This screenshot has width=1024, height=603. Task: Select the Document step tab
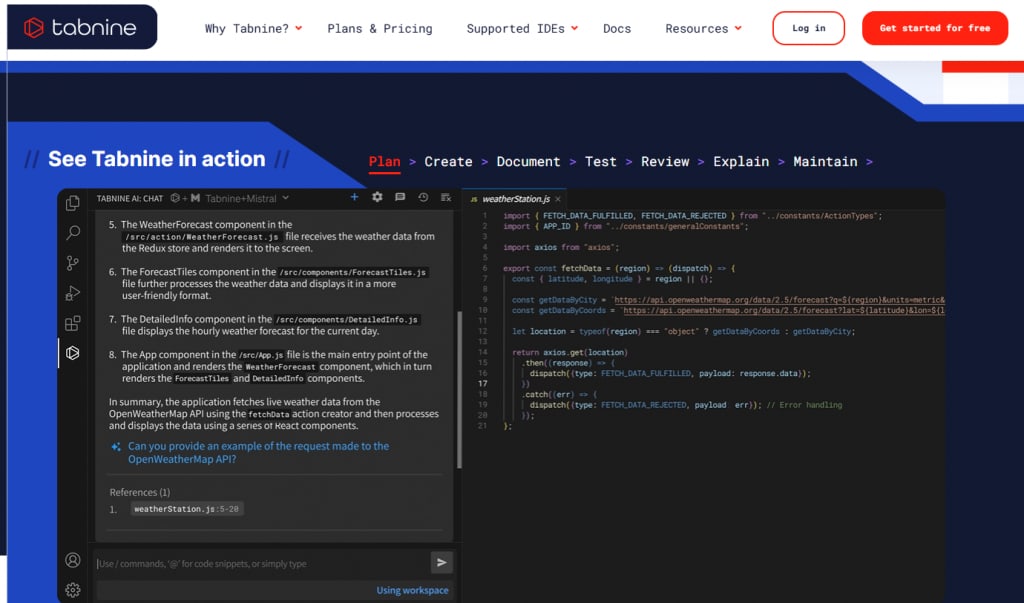(x=528, y=161)
